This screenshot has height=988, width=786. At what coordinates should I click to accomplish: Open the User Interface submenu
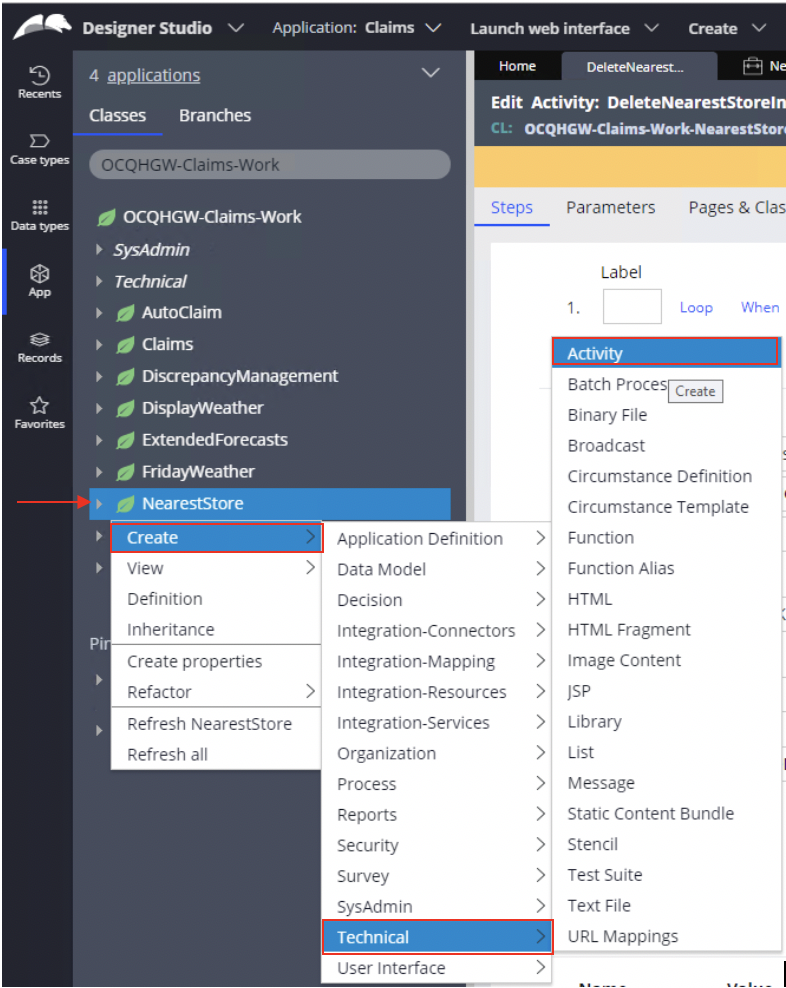[436, 968]
